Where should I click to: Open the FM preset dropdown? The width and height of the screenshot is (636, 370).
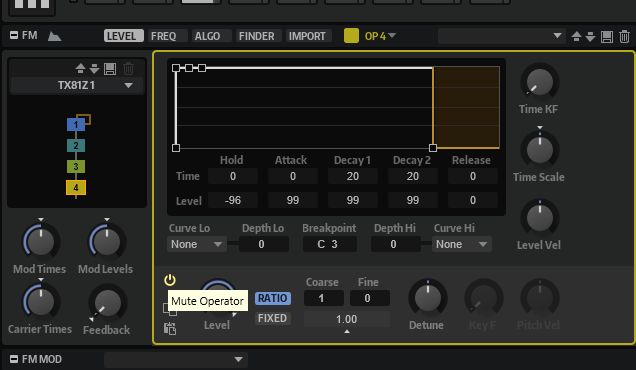pyautogui.click(x=501, y=36)
